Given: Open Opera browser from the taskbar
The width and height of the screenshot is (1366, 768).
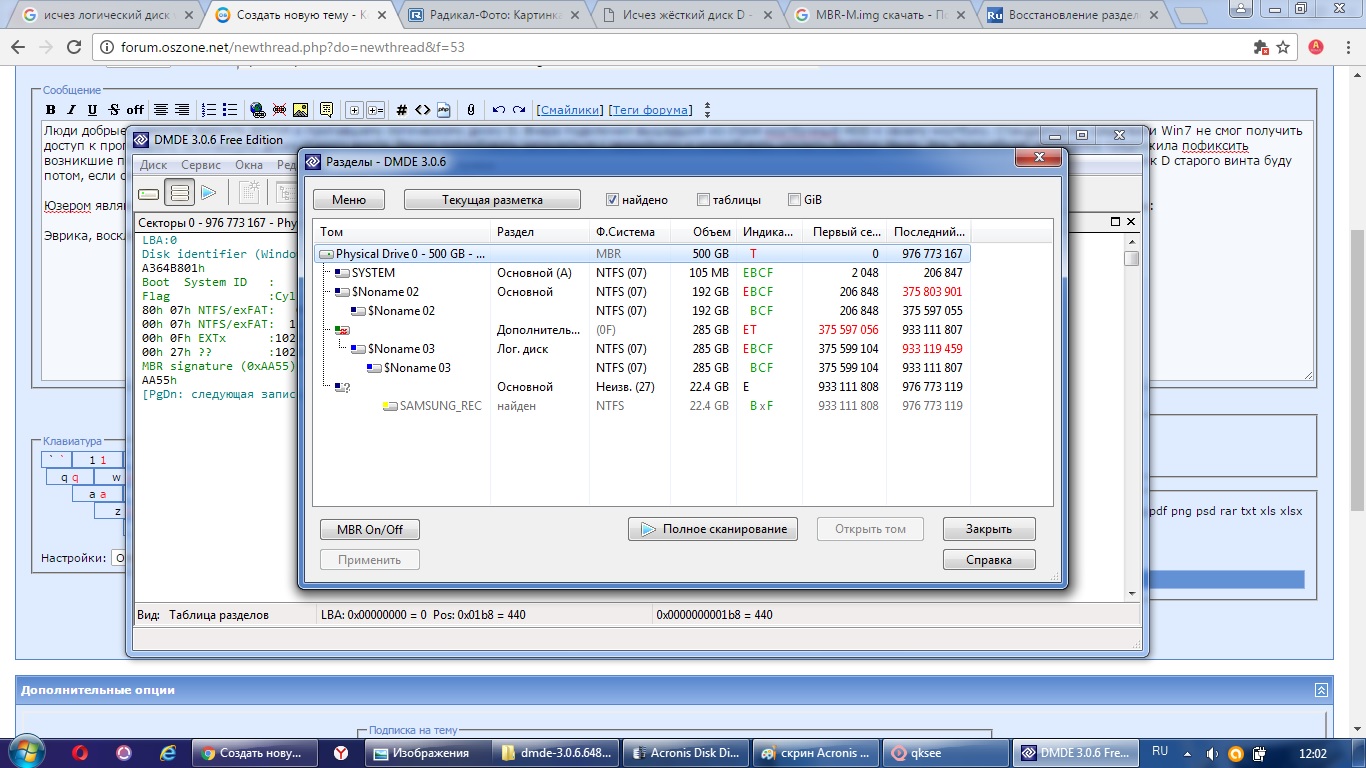Looking at the screenshot, I should (x=80, y=753).
